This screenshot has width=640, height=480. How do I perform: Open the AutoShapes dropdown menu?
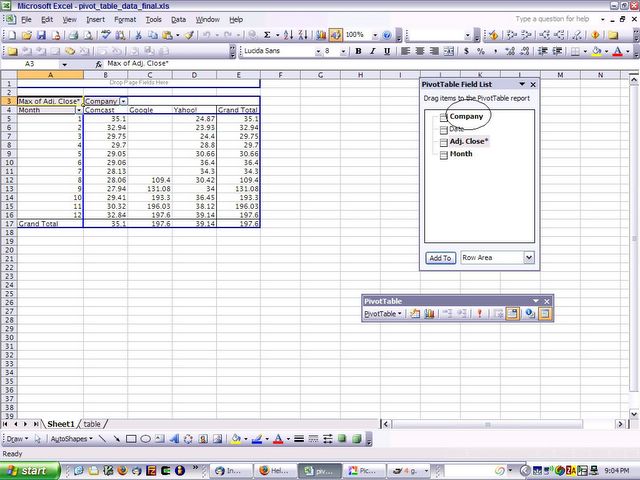(71, 439)
